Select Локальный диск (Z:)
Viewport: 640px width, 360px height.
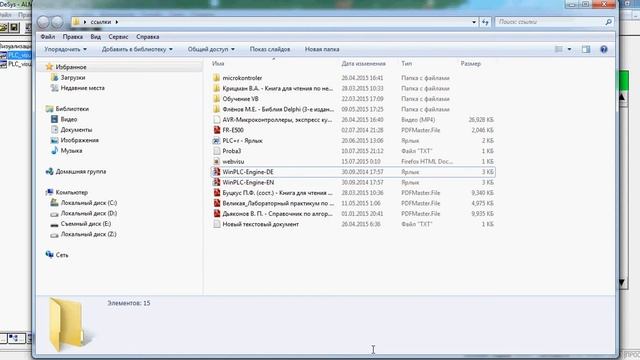(89, 234)
